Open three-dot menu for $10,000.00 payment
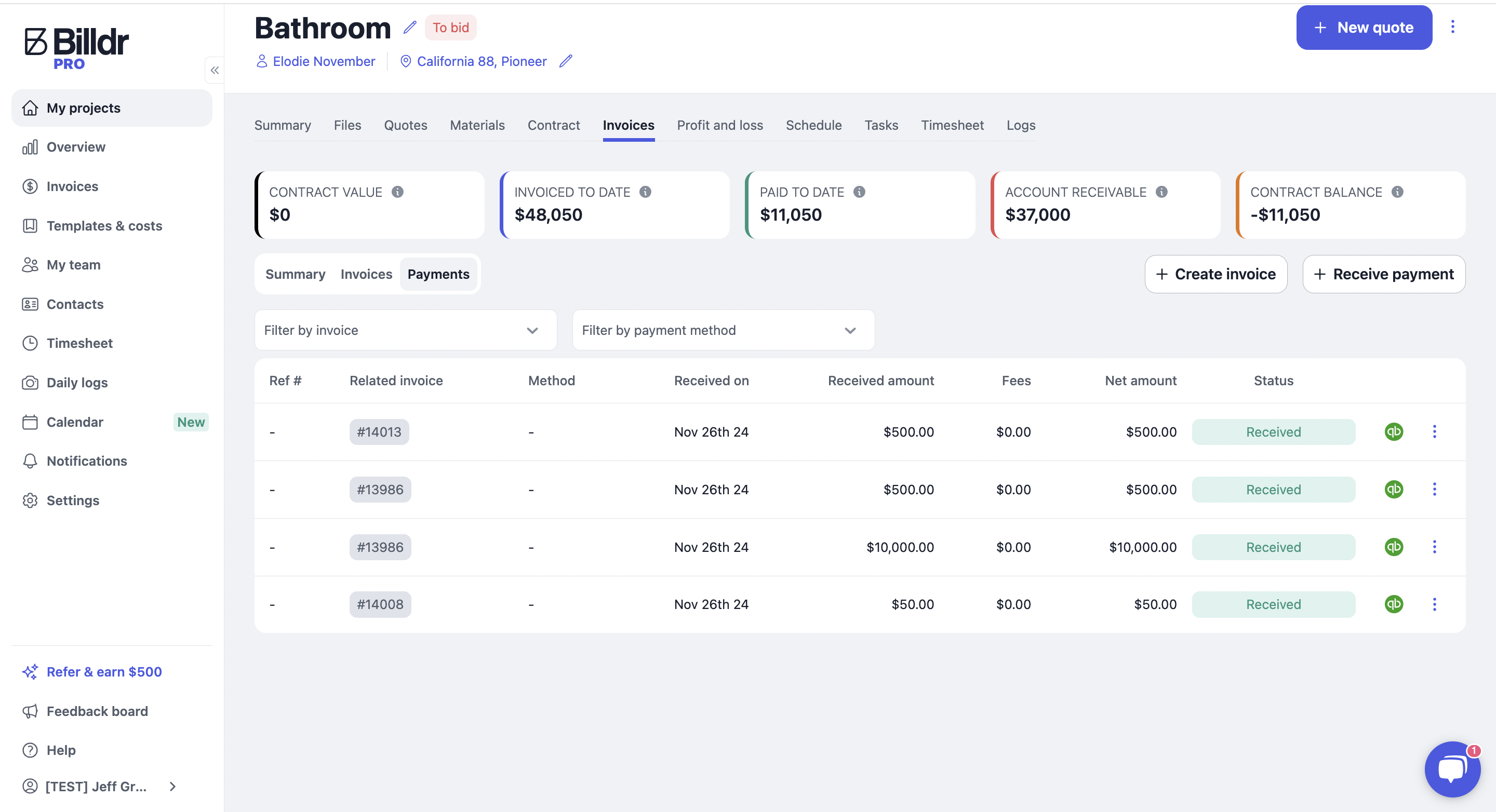The width and height of the screenshot is (1496, 812). (x=1434, y=547)
